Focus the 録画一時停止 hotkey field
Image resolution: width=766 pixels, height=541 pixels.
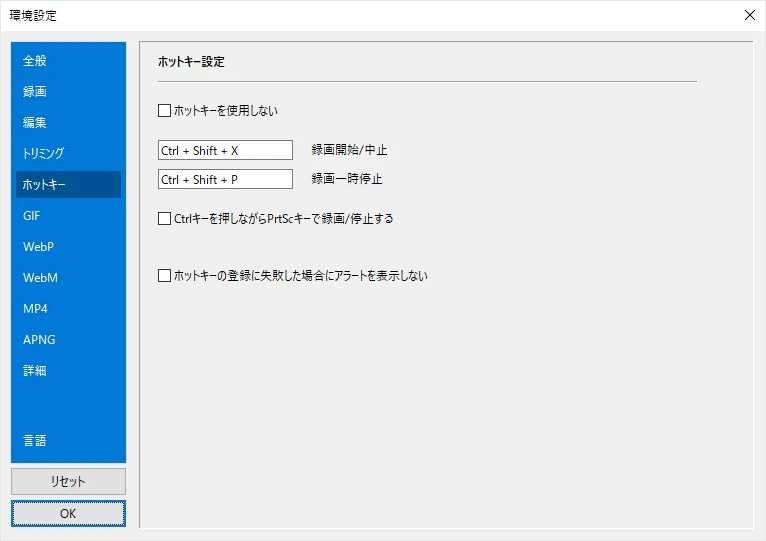tap(225, 180)
